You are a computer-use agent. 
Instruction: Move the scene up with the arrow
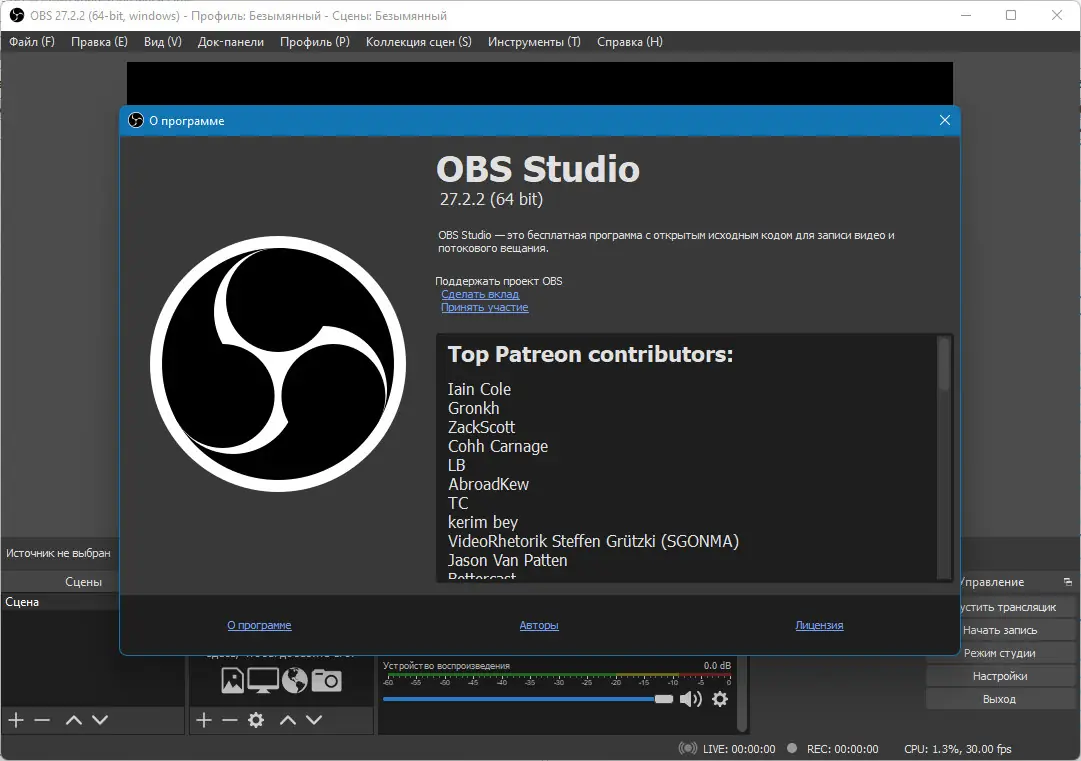(74, 720)
